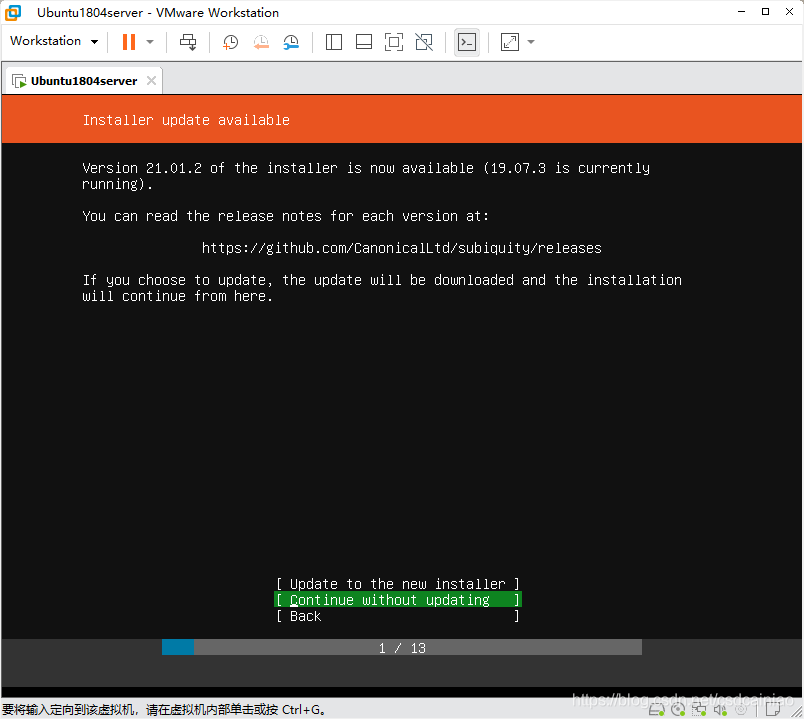Viewport: 804px width, 719px height.
Task: Click the sound card status icon
Action: tap(720, 710)
